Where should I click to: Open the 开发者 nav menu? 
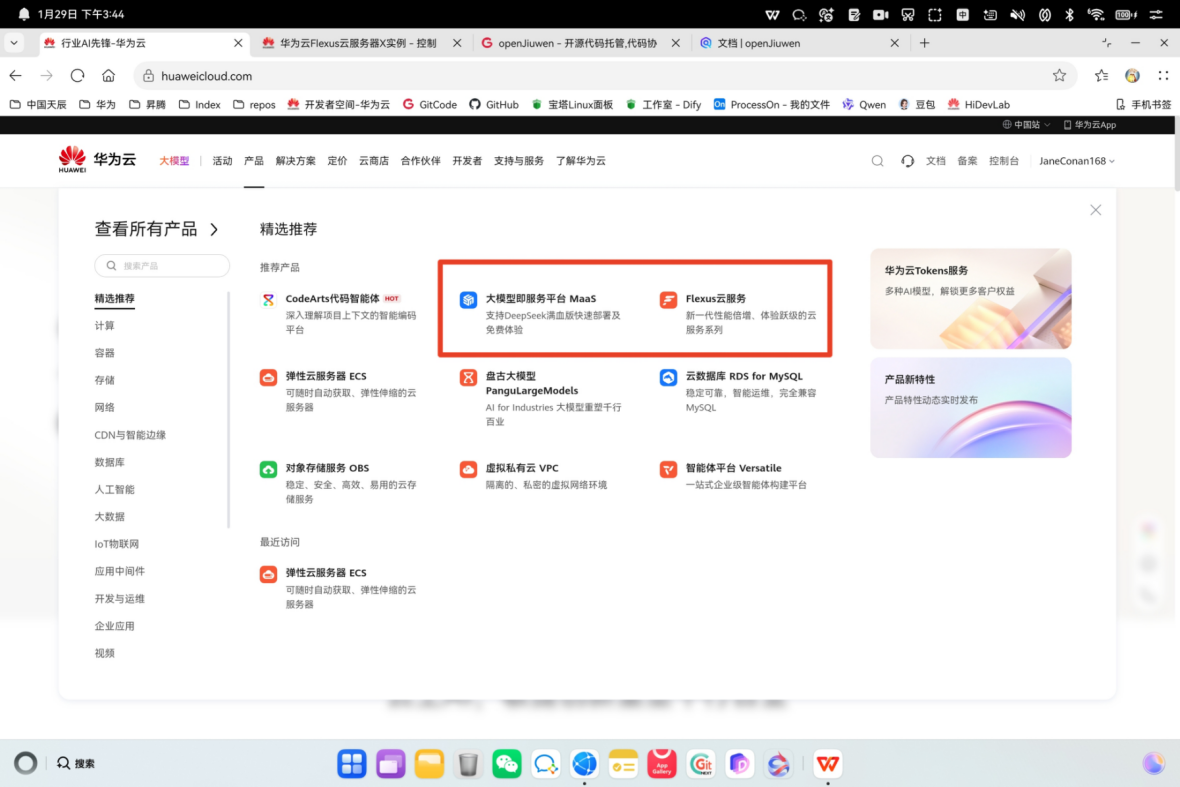(x=467, y=161)
